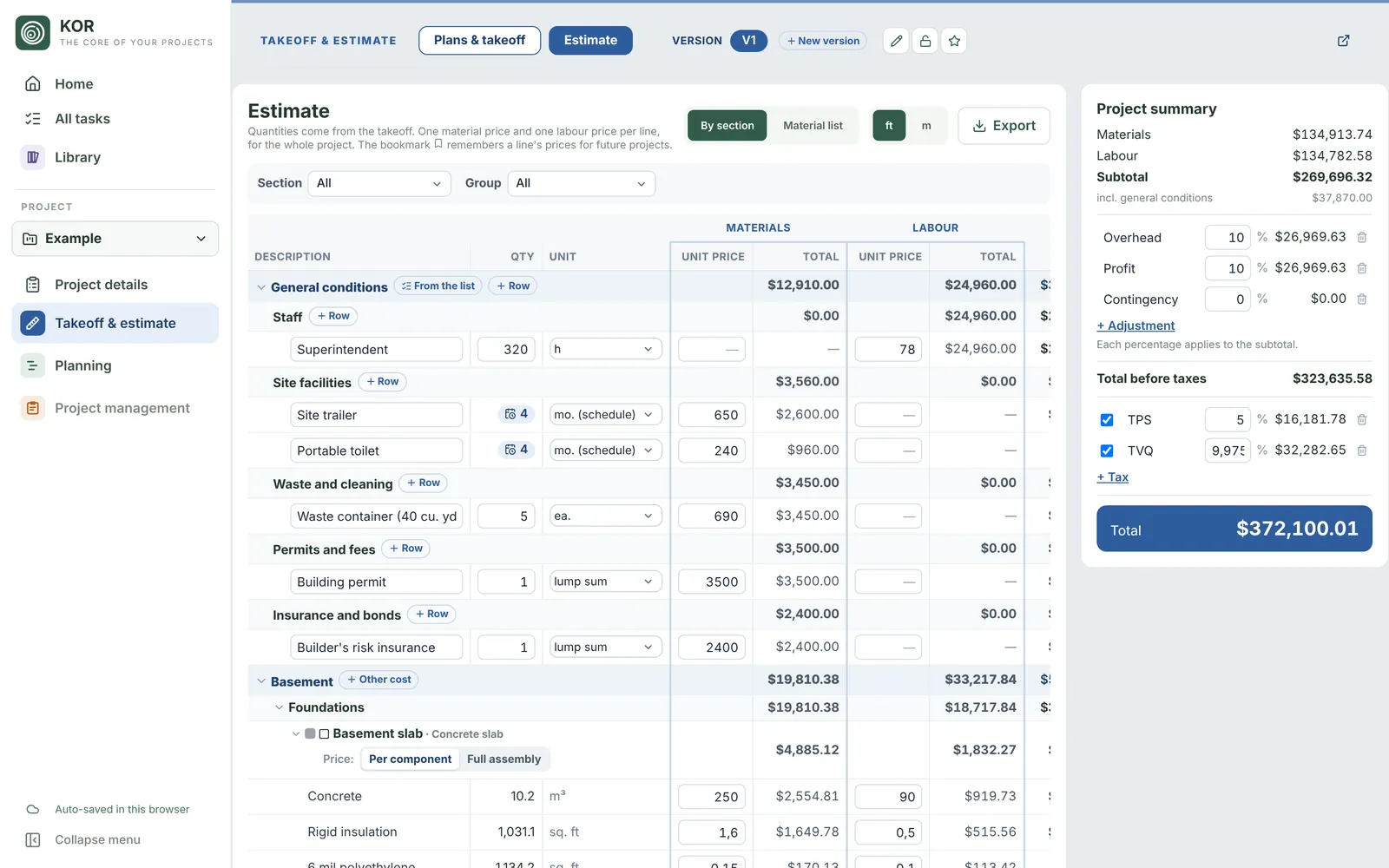
Task: Click the KOR logo icon
Action: click(33, 33)
